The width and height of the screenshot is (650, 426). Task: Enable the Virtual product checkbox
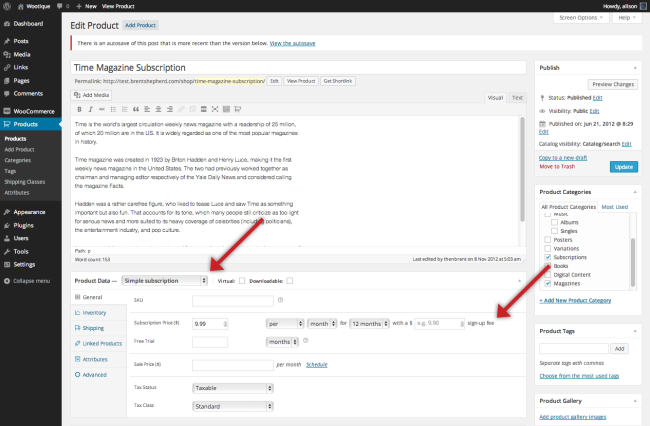pyautogui.click(x=240, y=281)
